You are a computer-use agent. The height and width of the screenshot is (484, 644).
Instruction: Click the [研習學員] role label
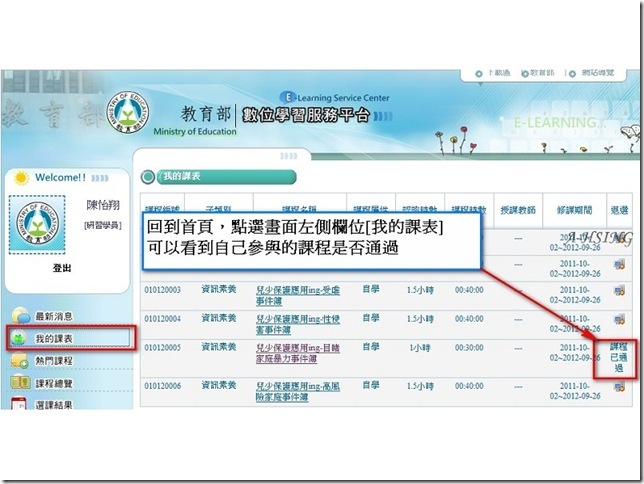tap(103, 226)
